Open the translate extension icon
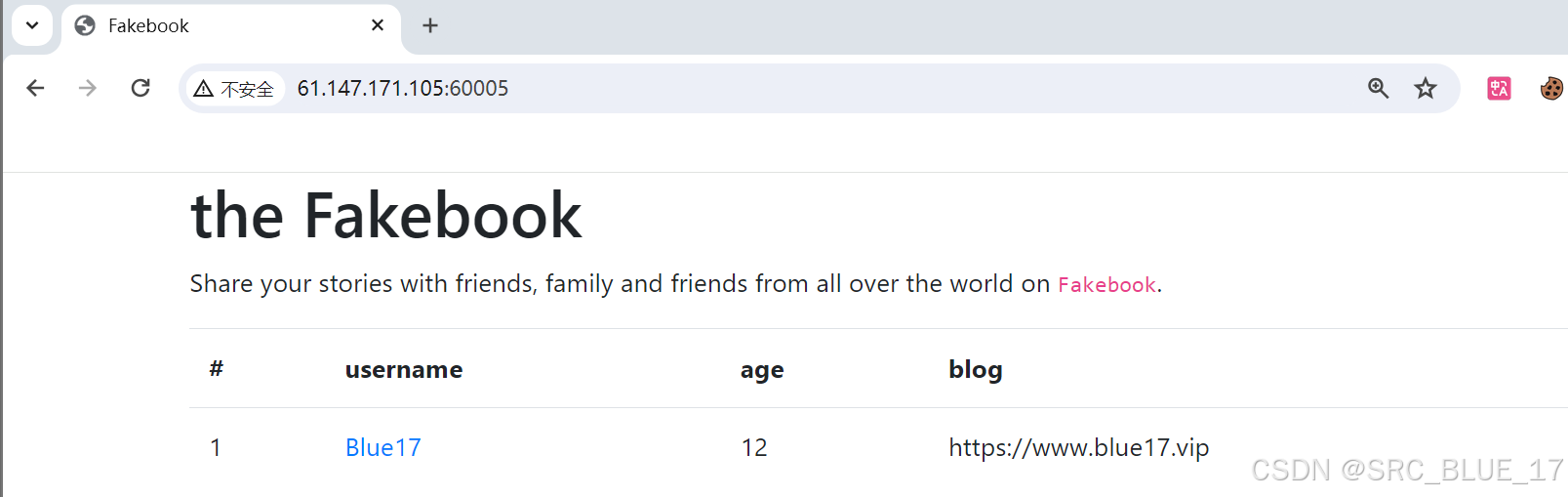1568x497 pixels. pos(1499,88)
